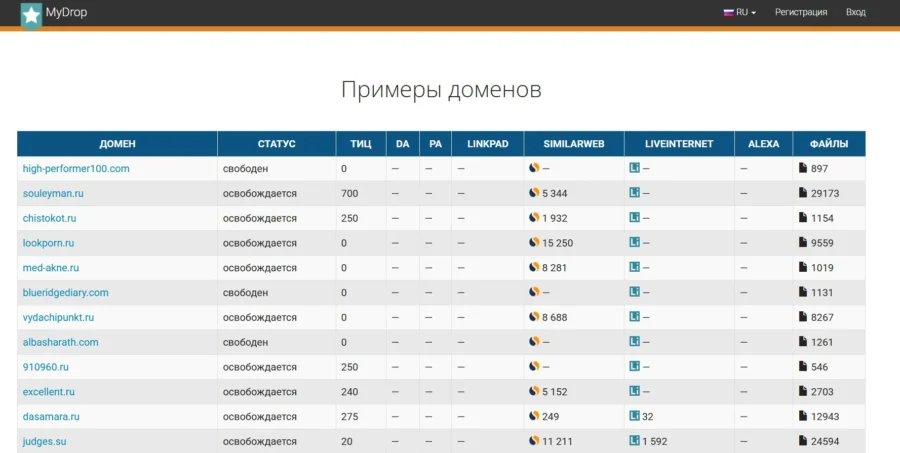Click file icon next to 24594
900x453 pixels.
pos(803,440)
